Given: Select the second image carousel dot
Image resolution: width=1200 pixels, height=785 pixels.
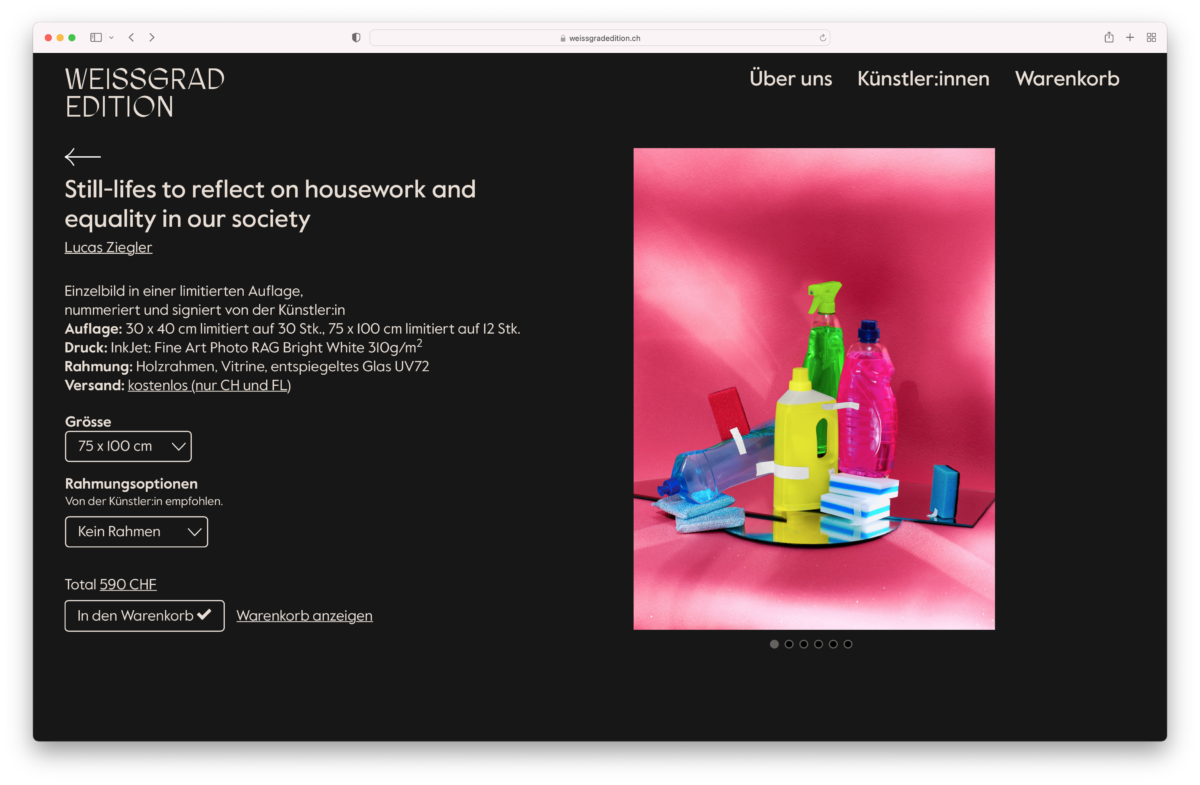Looking at the screenshot, I should (x=789, y=644).
